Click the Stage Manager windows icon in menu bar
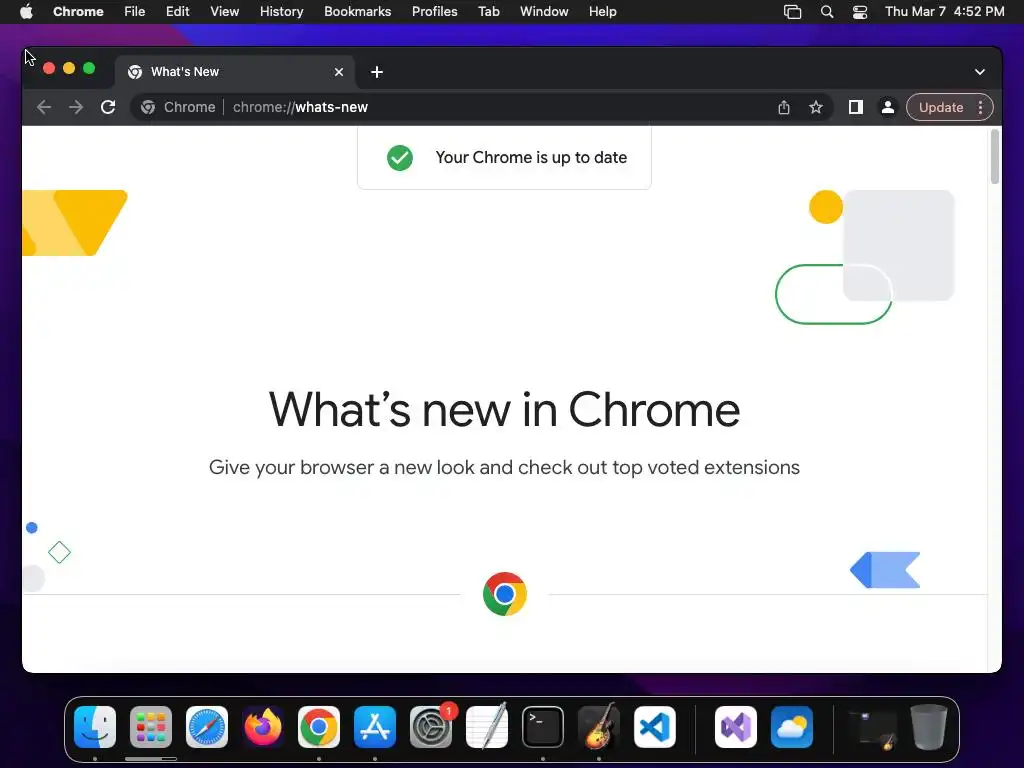The height and width of the screenshot is (768, 1024). click(x=792, y=12)
